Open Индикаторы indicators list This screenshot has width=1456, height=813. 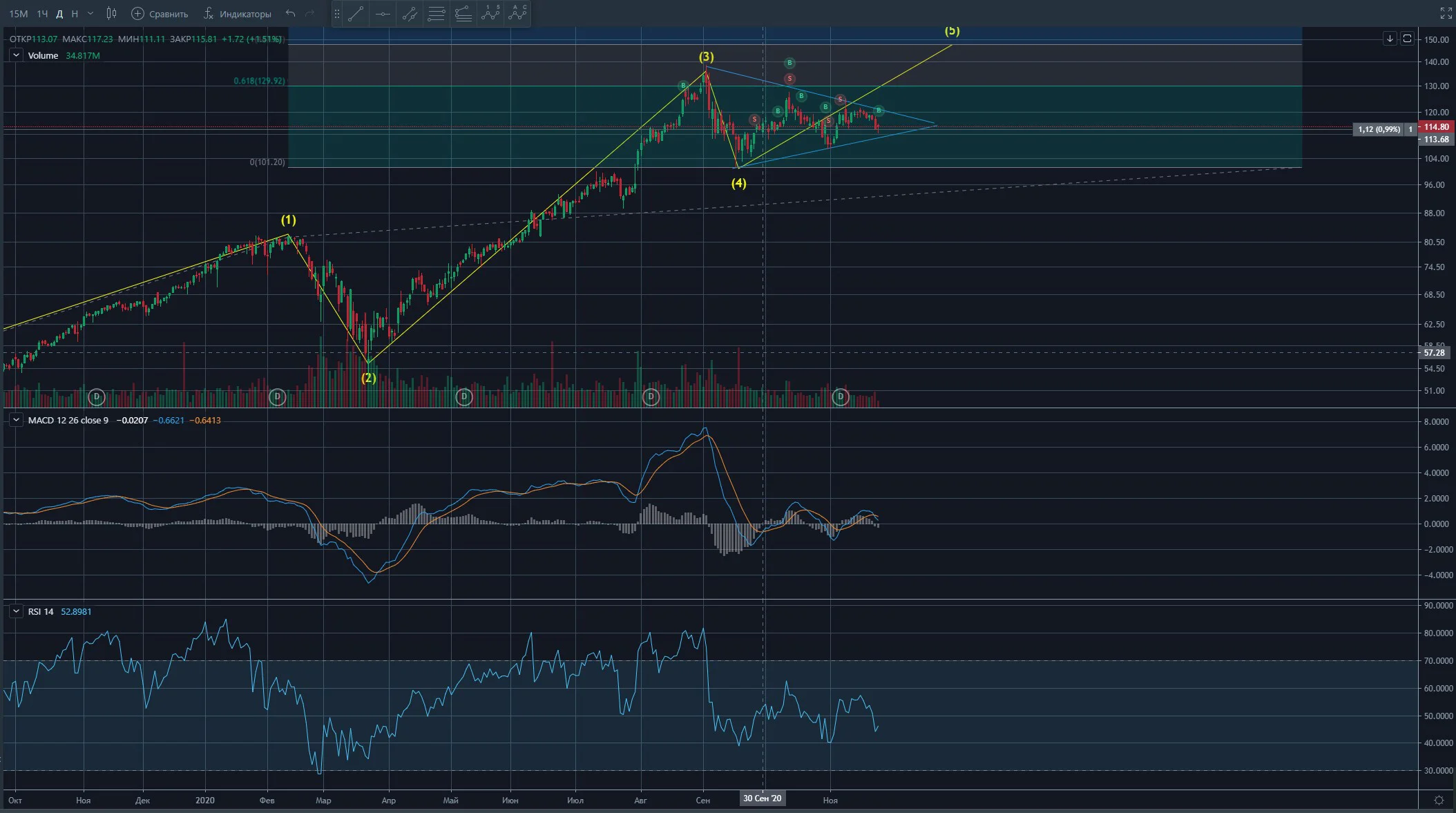[237, 14]
